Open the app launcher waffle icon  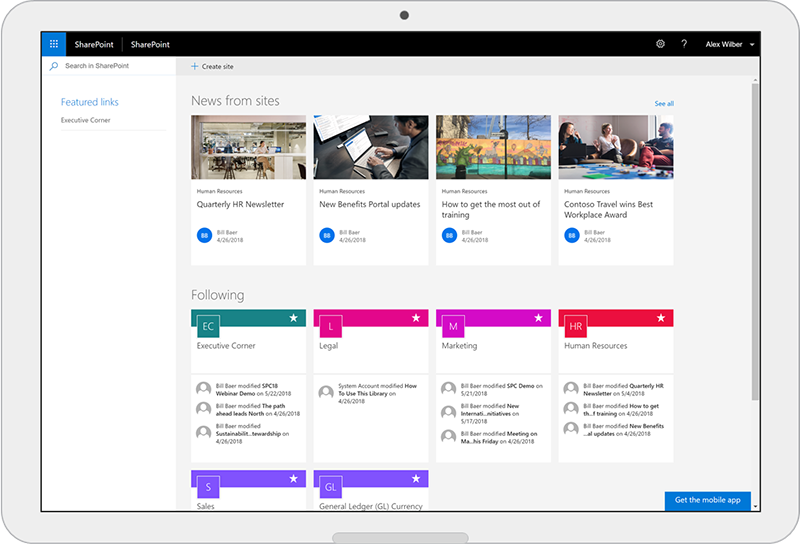click(x=54, y=44)
